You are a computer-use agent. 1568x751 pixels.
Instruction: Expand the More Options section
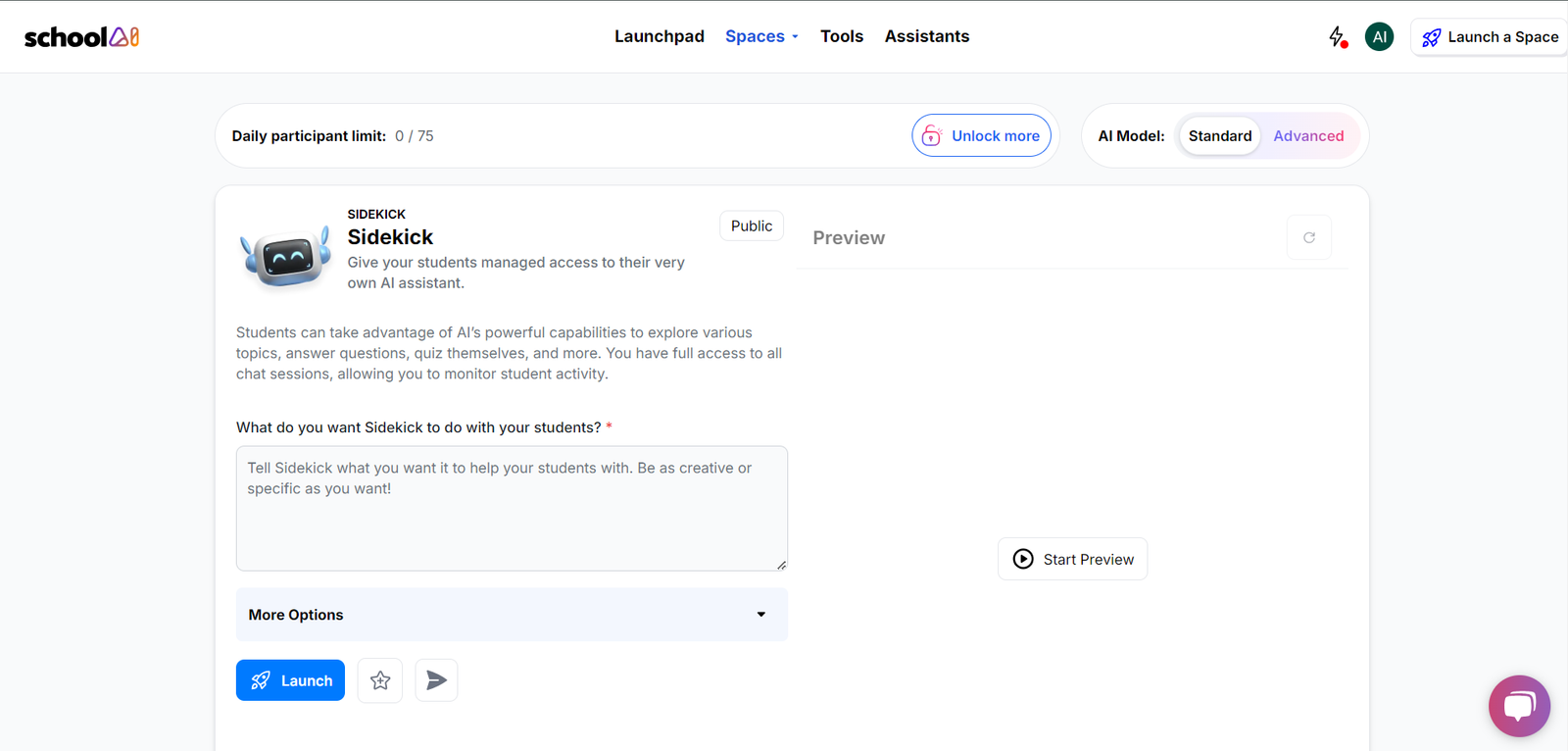[x=512, y=615]
